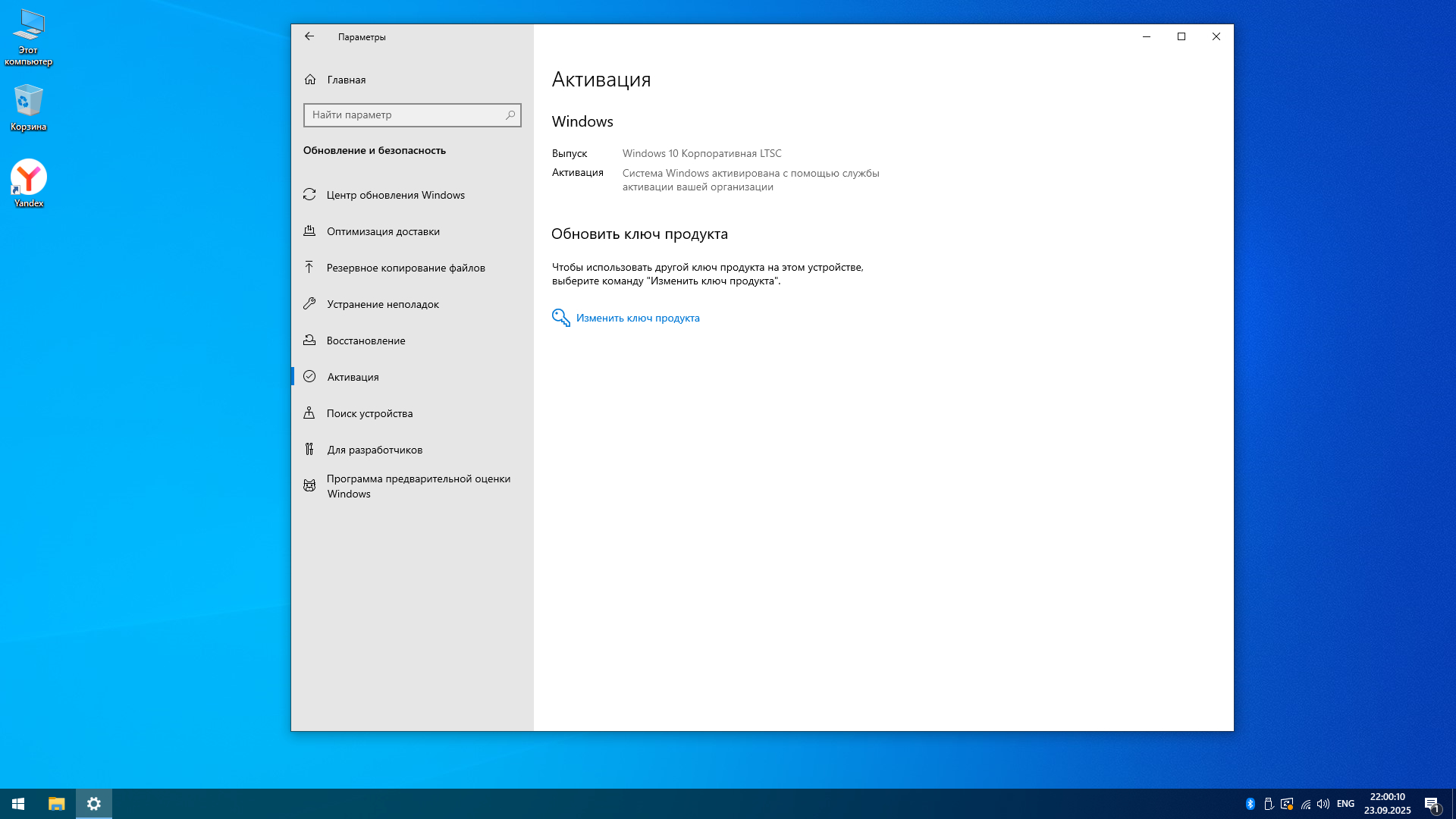Screen dimensions: 1456x819
Task: Open the Windows Start menu
Action: [x=18, y=804]
